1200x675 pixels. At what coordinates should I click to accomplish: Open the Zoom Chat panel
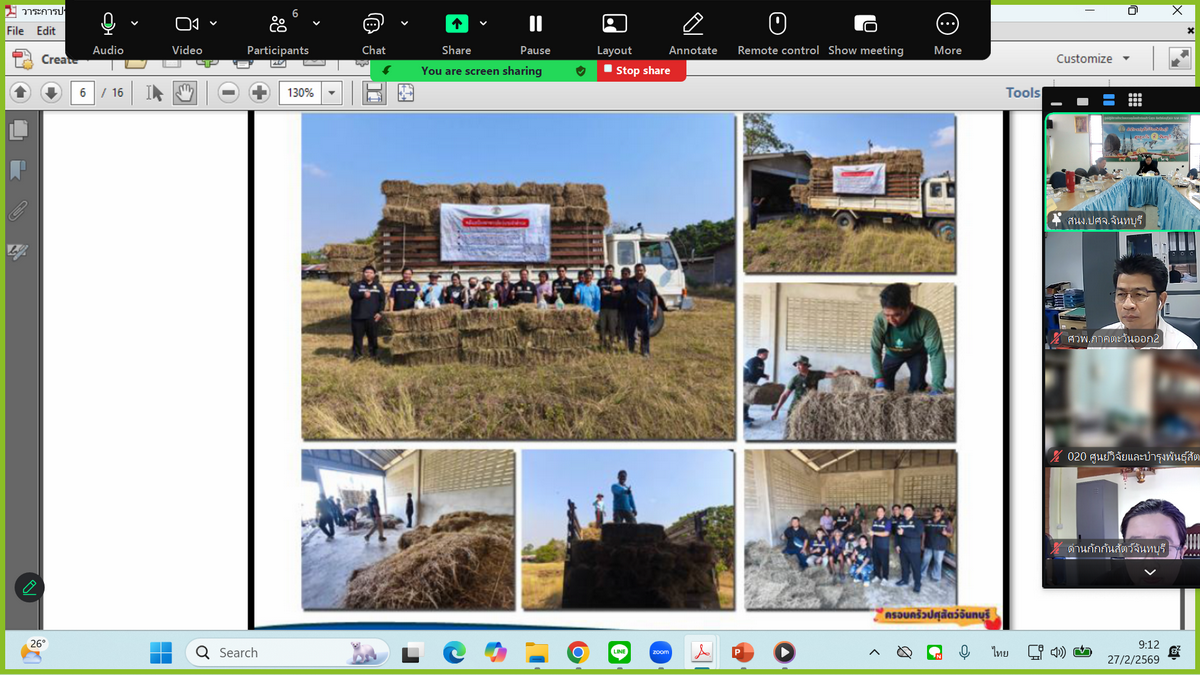373,24
